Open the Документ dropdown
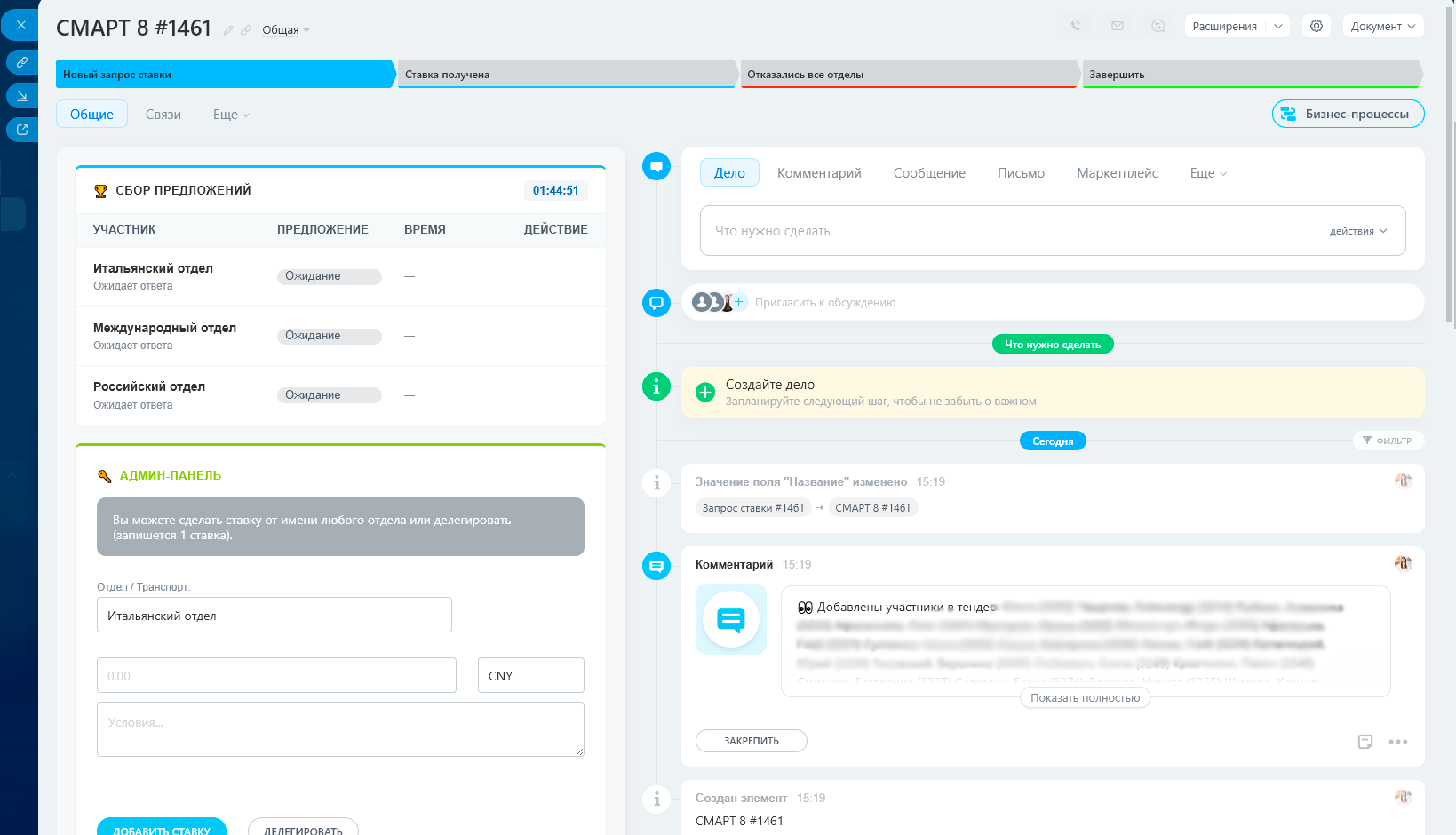Viewport: 1456px width, 835px height. [1383, 26]
